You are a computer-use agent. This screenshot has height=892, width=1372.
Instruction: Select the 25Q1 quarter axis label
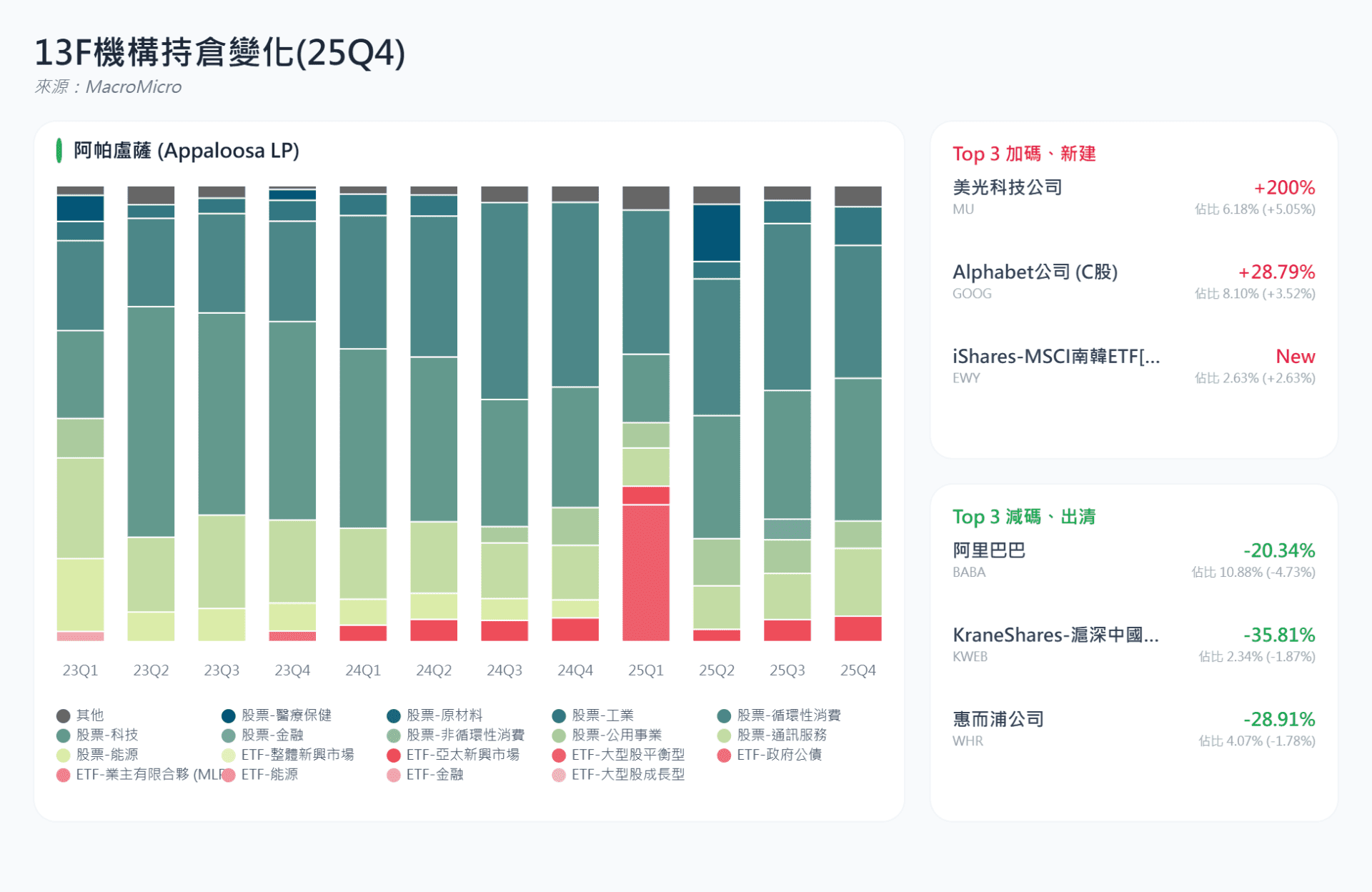click(645, 670)
